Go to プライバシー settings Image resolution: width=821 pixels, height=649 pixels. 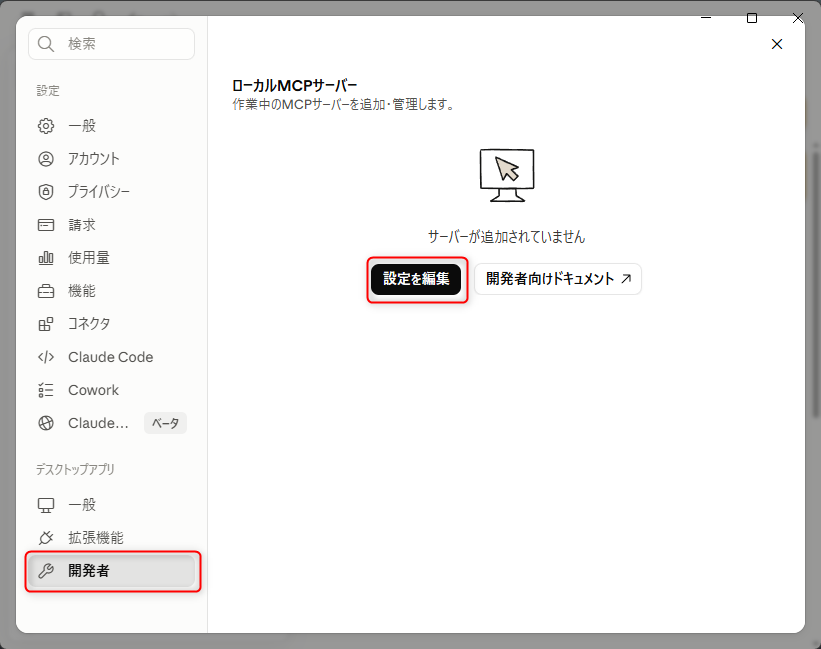(x=112, y=192)
